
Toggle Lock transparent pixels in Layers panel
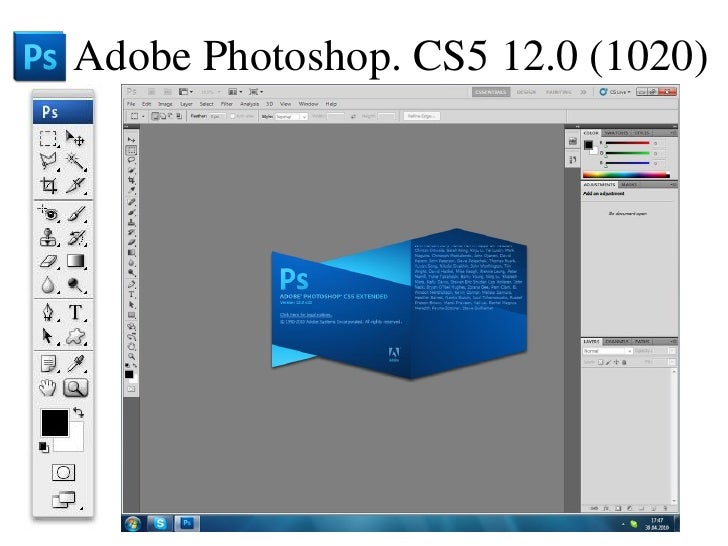click(x=600, y=362)
